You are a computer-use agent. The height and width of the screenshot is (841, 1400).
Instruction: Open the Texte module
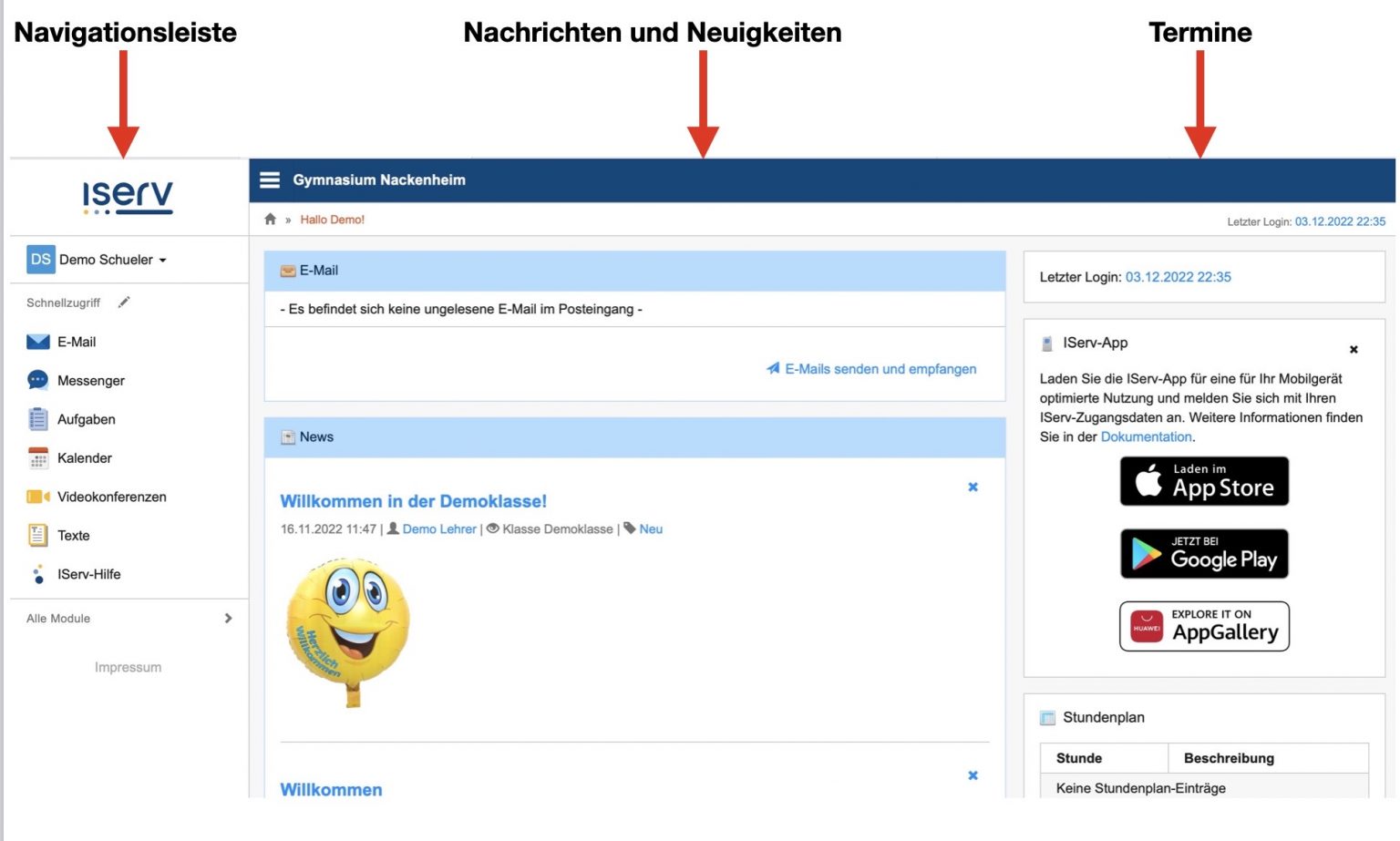pyautogui.click(x=73, y=536)
